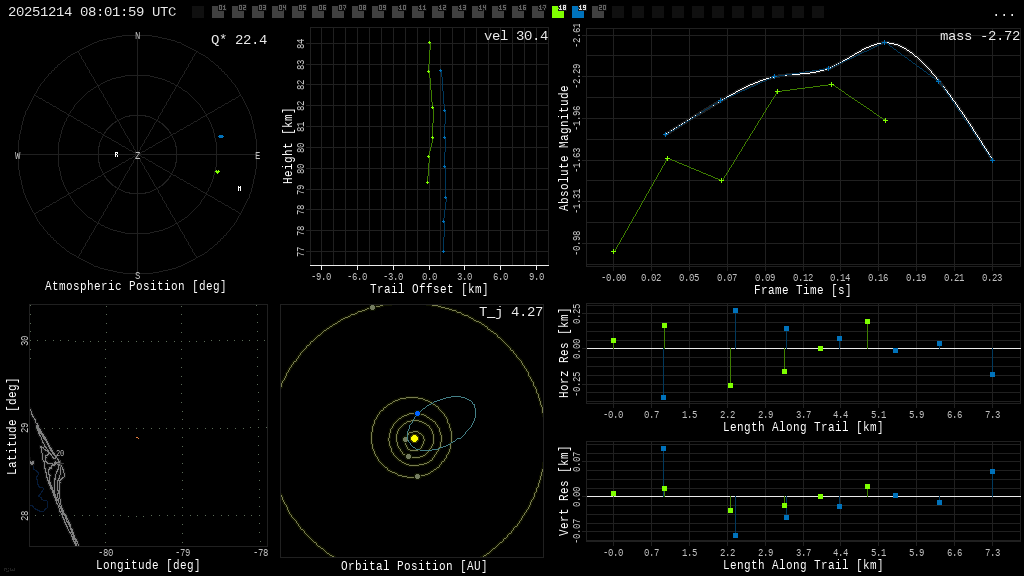
Task: Click the orange meteor mark on the map
Action: (x=137, y=437)
